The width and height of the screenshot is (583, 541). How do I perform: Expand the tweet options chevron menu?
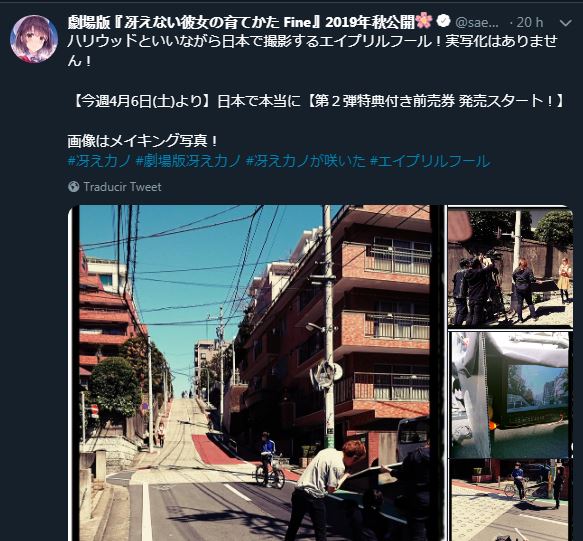pos(566,23)
